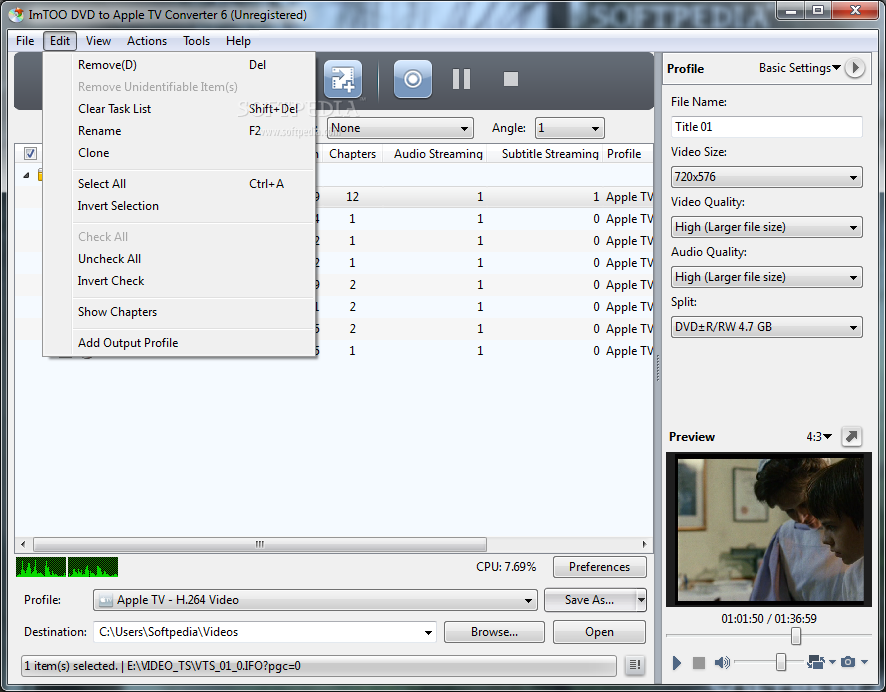Click the Stop toolbar button
Image resolution: width=886 pixels, height=692 pixels.
[511, 79]
